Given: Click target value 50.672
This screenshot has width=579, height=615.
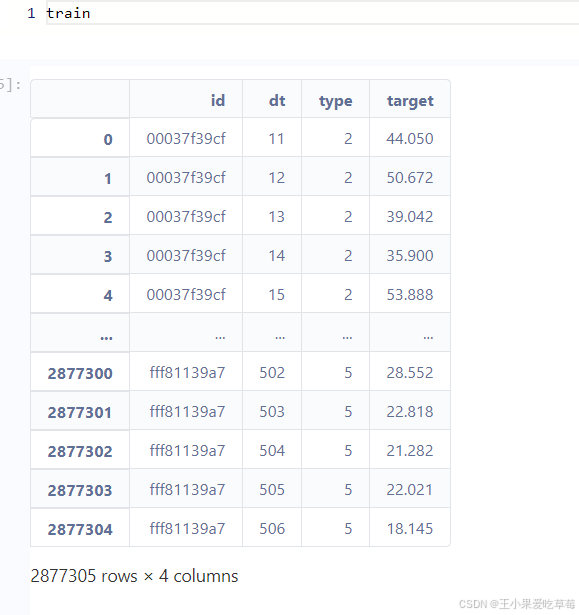Looking at the screenshot, I should (x=410, y=178).
